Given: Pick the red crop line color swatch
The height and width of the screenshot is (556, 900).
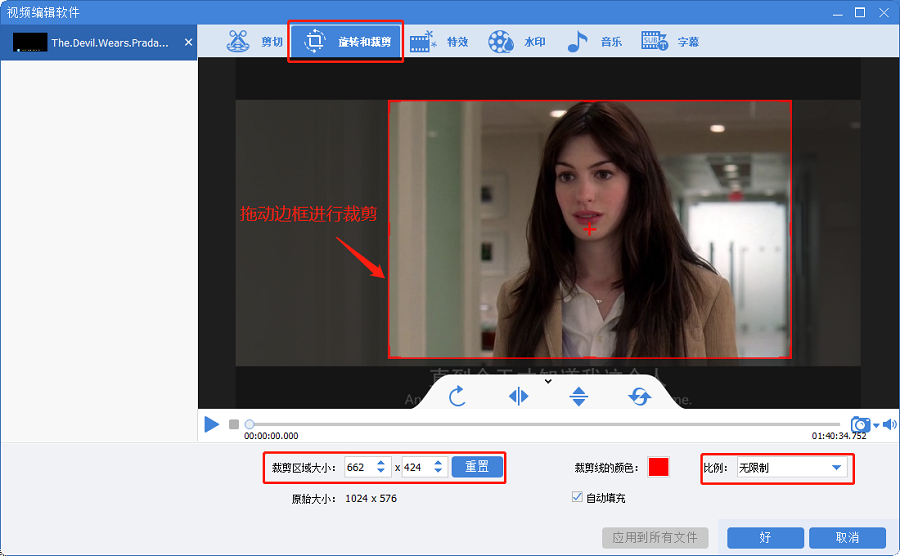Looking at the screenshot, I should pos(658,467).
